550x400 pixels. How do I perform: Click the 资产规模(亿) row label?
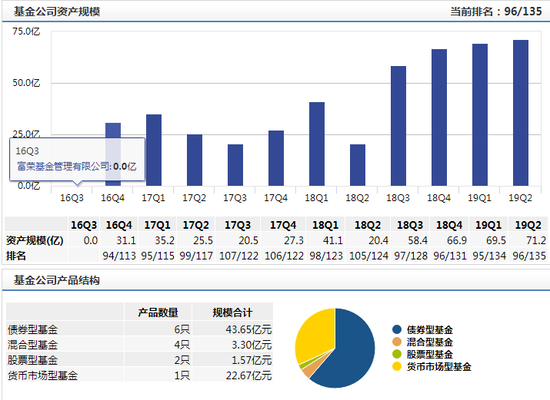click(x=35, y=240)
